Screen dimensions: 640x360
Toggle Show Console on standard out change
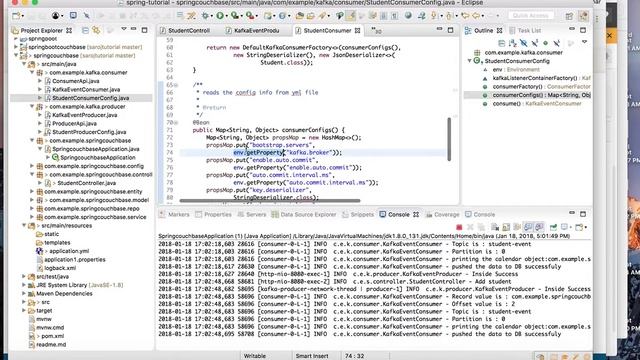click(528, 227)
